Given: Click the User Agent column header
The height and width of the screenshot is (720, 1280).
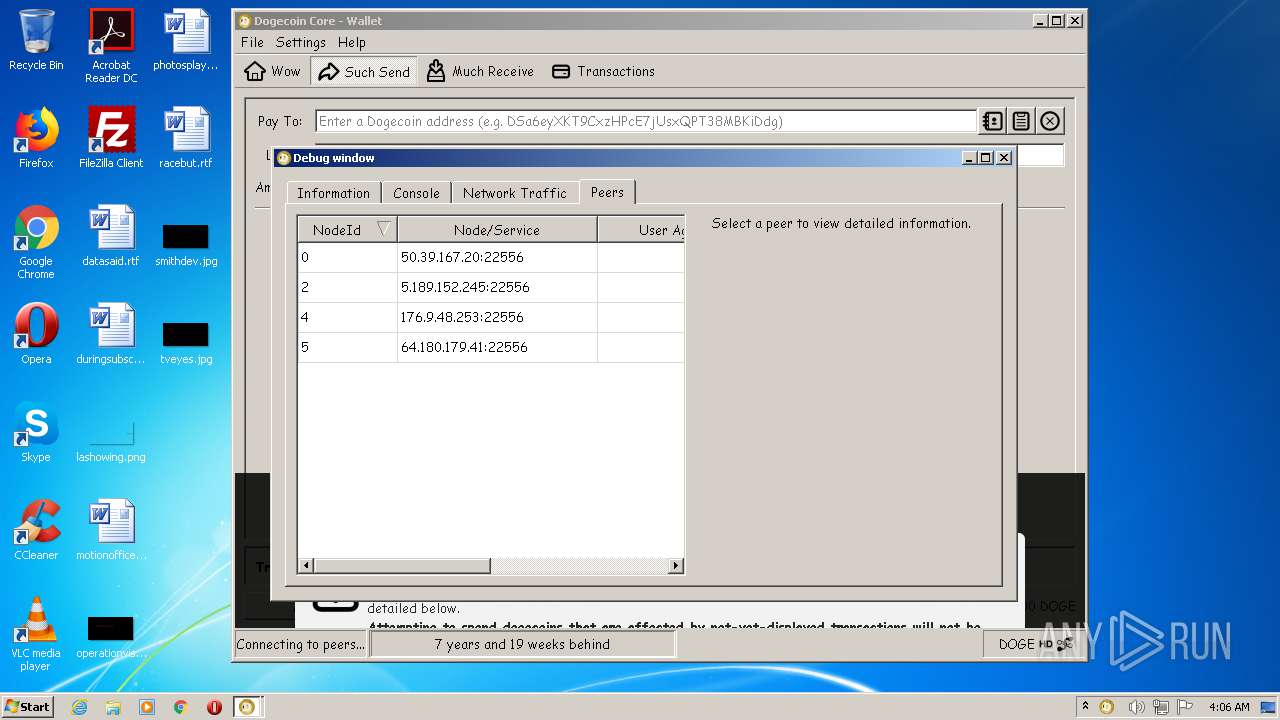Looking at the screenshot, I should coord(641,229).
